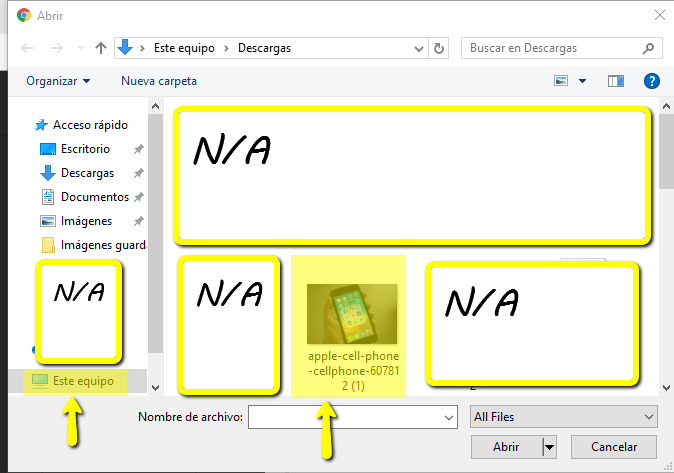The height and width of the screenshot is (473, 674).
Task: Open Descargas folder in sidebar
Action: click(87, 173)
